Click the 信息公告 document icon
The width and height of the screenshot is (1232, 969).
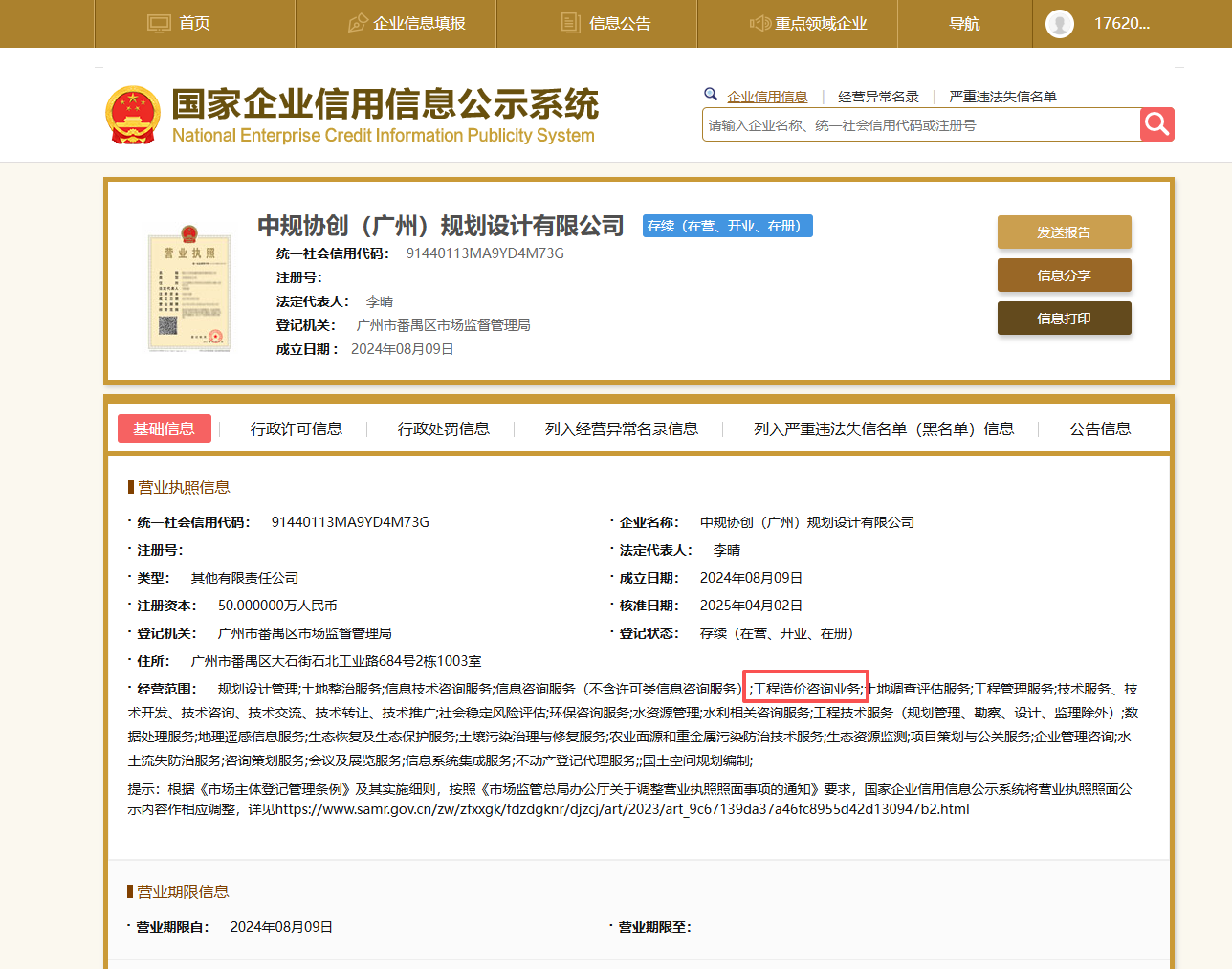(571, 22)
